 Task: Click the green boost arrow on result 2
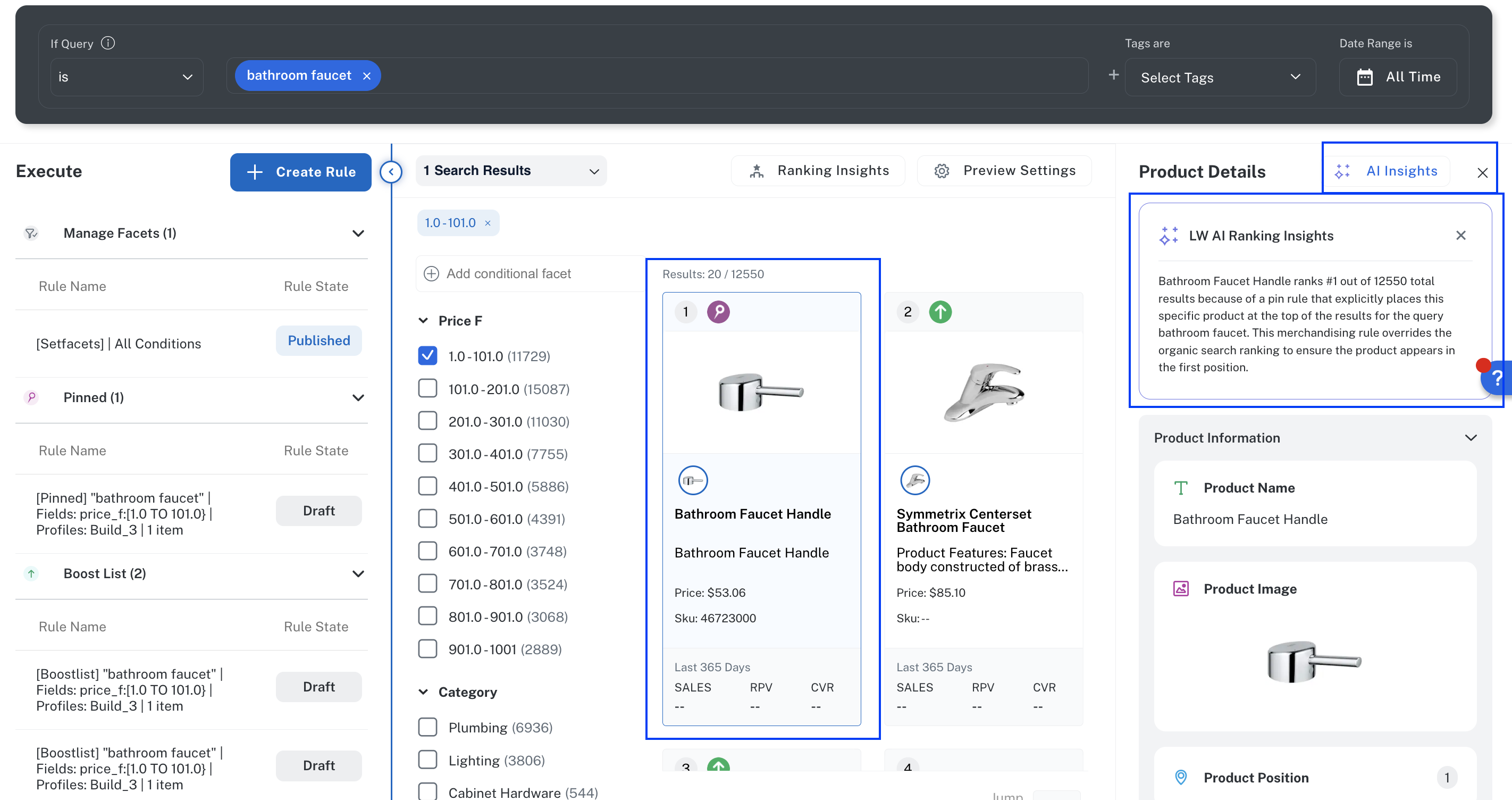pos(940,312)
